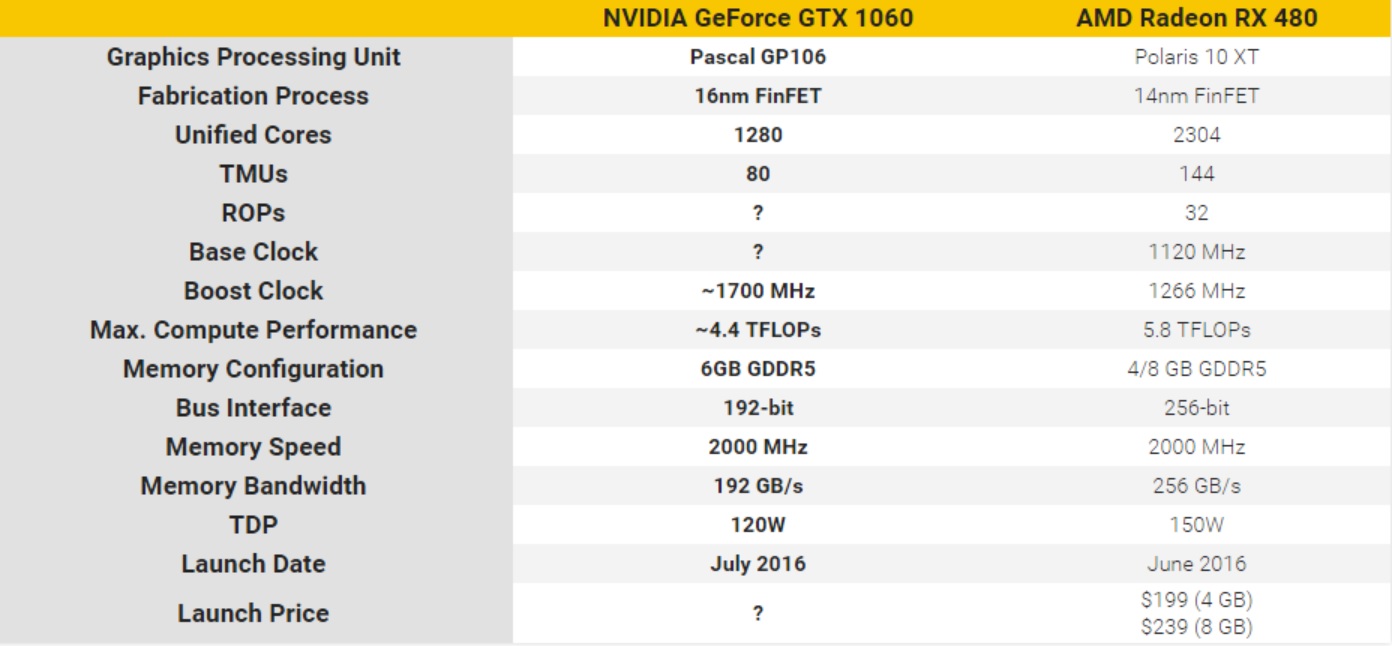The width and height of the screenshot is (1392, 646).
Task: Select the Memory Configuration row label
Action: [254, 369]
